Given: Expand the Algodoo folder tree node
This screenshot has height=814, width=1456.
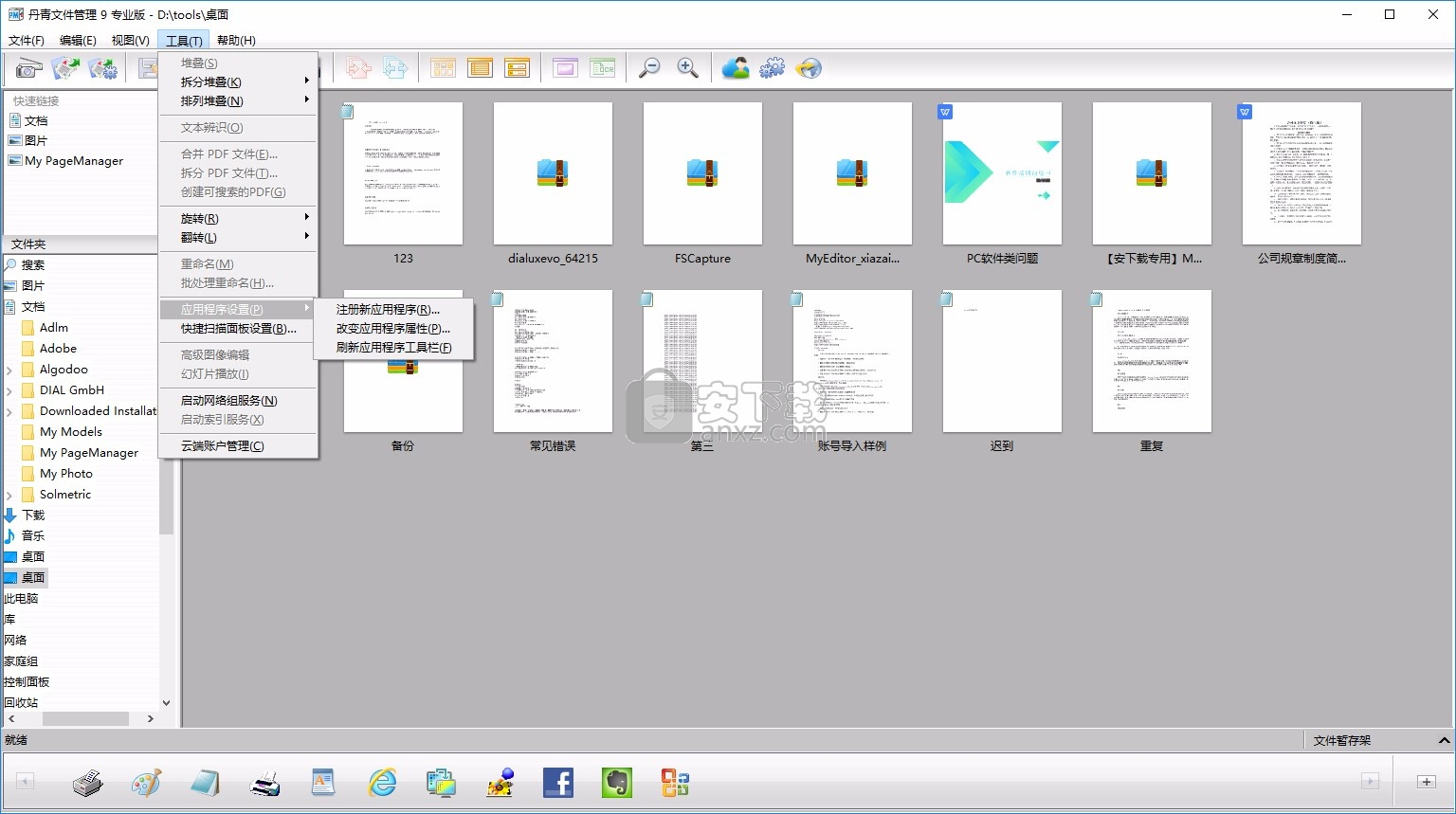Looking at the screenshot, I should (x=9, y=370).
